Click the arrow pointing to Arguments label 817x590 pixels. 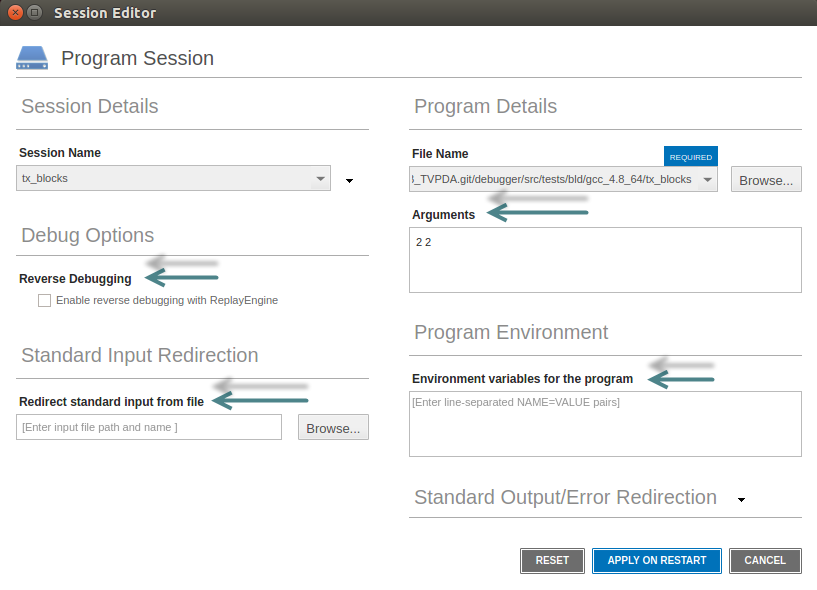click(x=538, y=212)
